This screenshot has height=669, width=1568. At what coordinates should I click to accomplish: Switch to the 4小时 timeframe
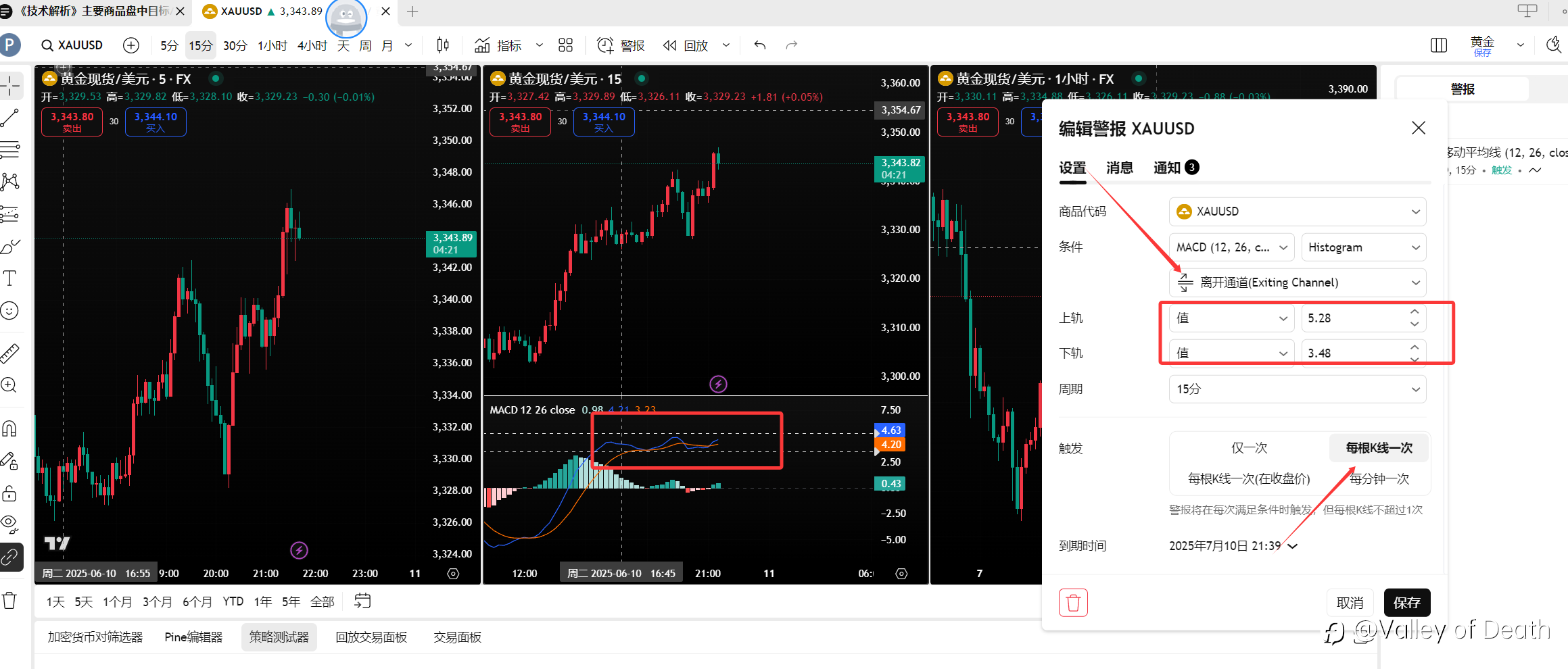click(x=312, y=45)
